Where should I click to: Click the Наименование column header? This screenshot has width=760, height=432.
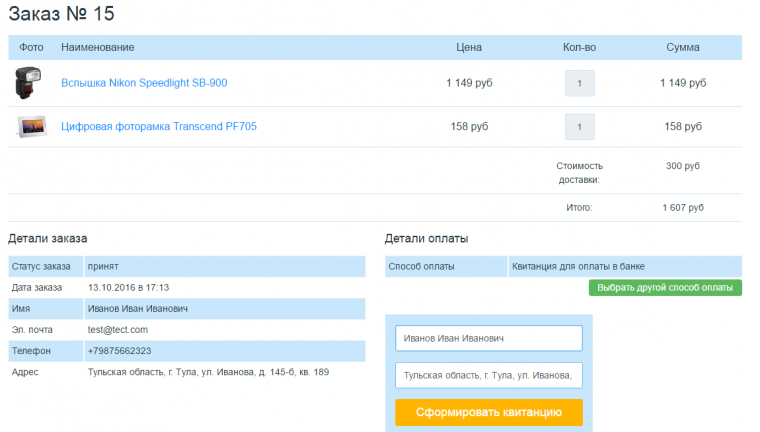point(97,47)
